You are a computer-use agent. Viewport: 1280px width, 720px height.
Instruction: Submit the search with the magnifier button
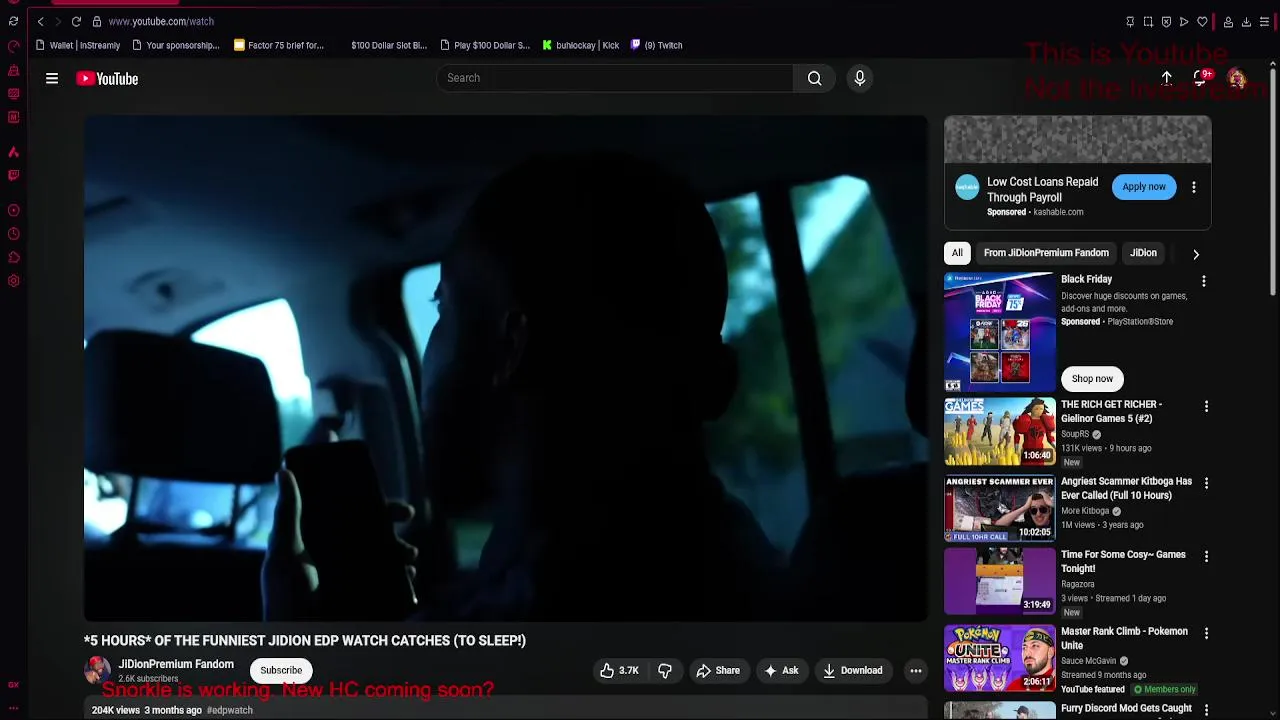pos(815,78)
